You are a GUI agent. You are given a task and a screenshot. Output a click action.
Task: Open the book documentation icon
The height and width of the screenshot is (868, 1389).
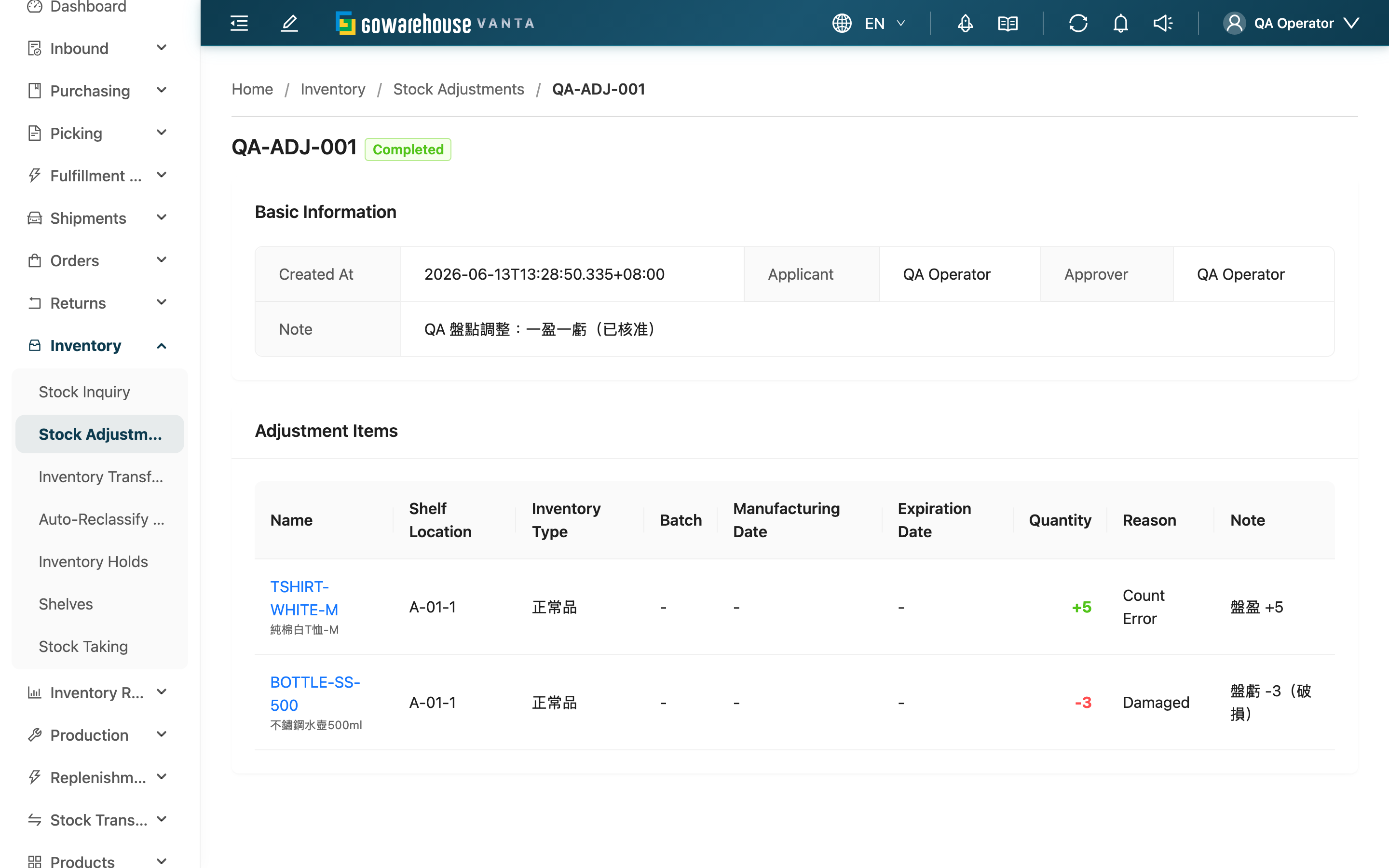(1008, 24)
